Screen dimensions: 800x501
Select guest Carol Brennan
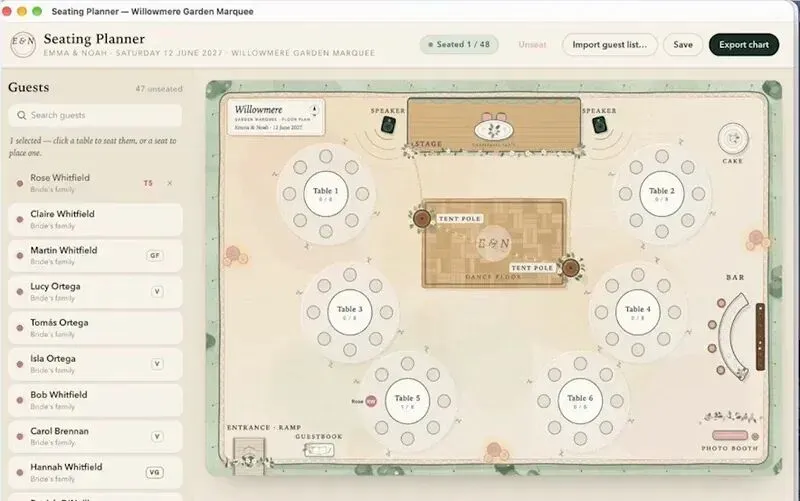(x=95, y=437)
